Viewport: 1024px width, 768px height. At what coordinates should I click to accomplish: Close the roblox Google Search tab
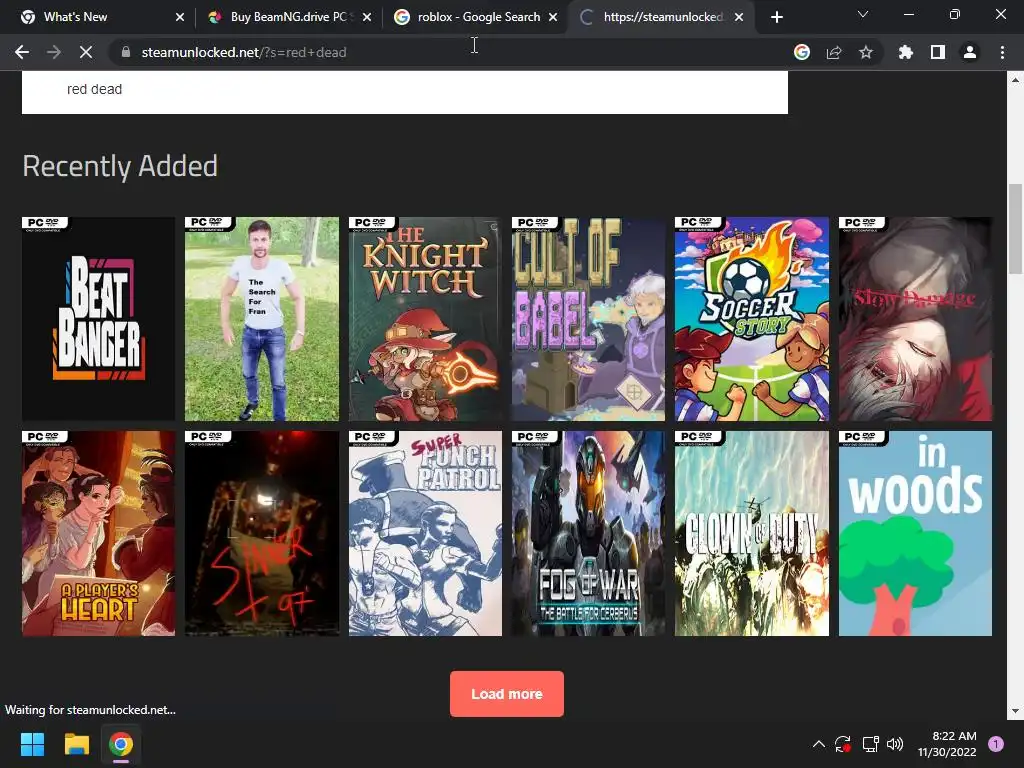click(x=553, y=17)
